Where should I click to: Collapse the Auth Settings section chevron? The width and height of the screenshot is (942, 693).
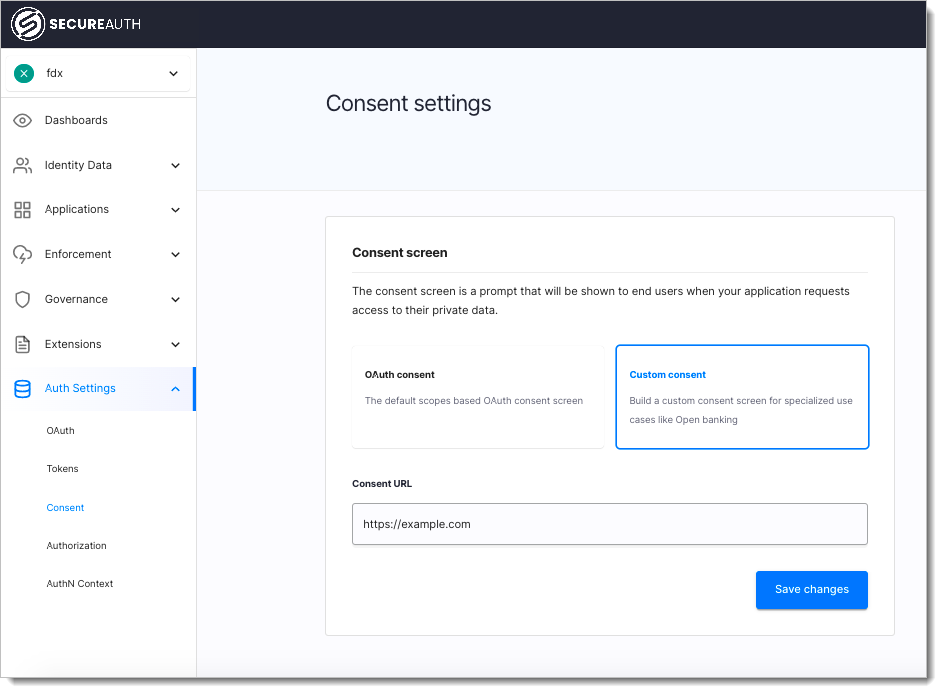pos(175,389)
